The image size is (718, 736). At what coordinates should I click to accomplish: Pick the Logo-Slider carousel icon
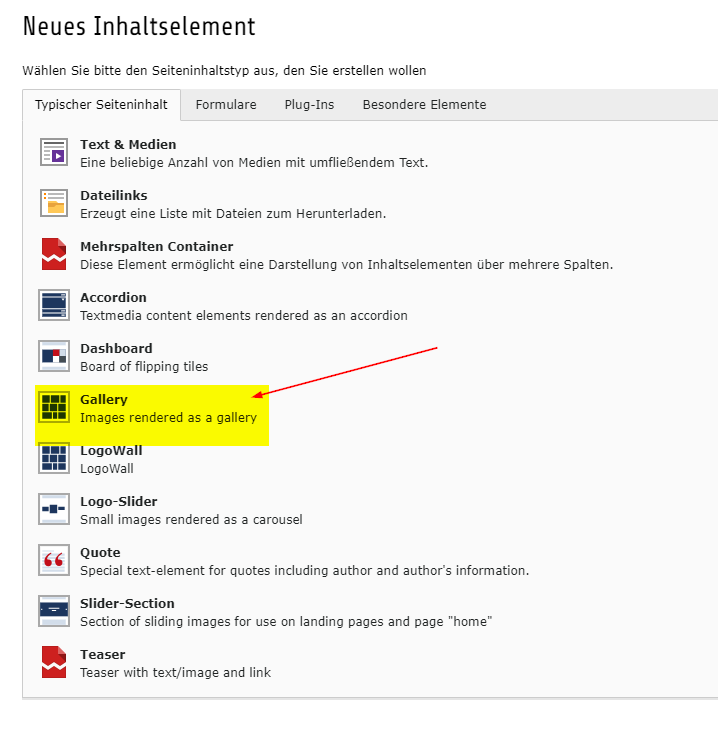pyautogui.click(x=54, y=509)
